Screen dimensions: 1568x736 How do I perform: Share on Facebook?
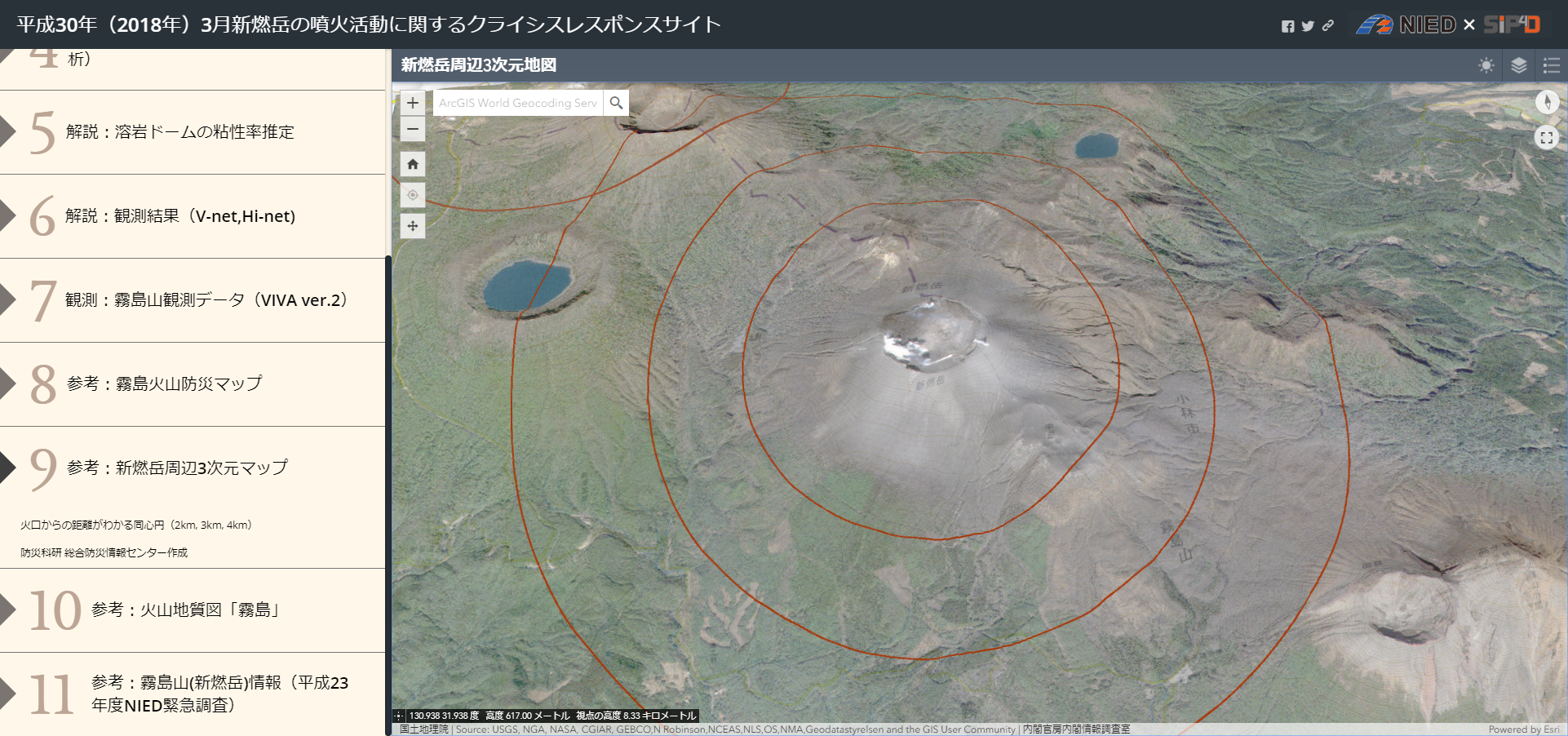(x=1287, y=26)
